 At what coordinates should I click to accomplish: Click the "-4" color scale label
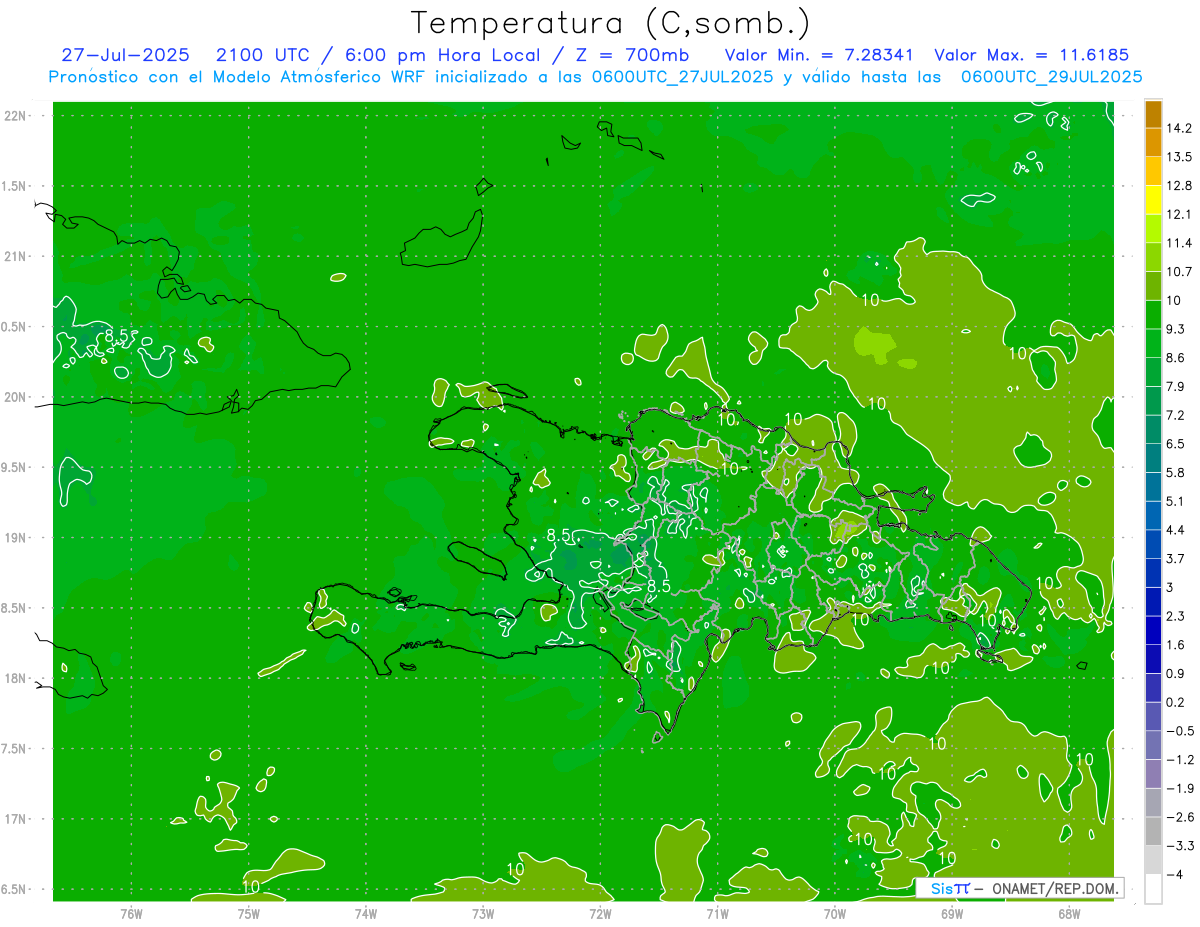point(1175,874)
